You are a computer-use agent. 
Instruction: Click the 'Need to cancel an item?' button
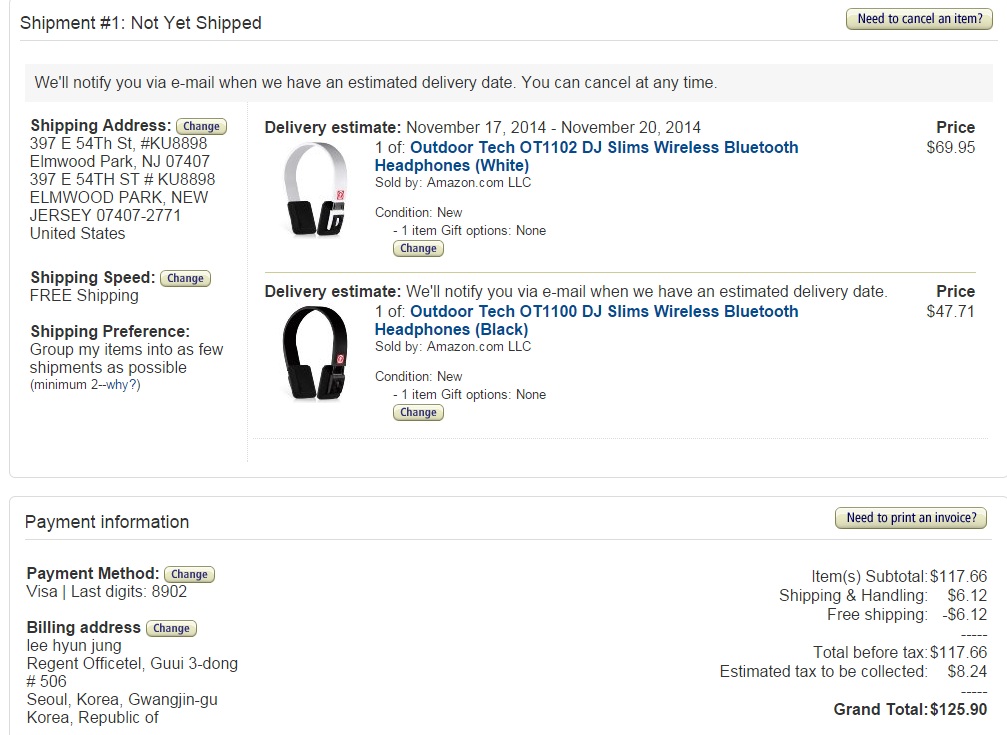pos(920,19)
